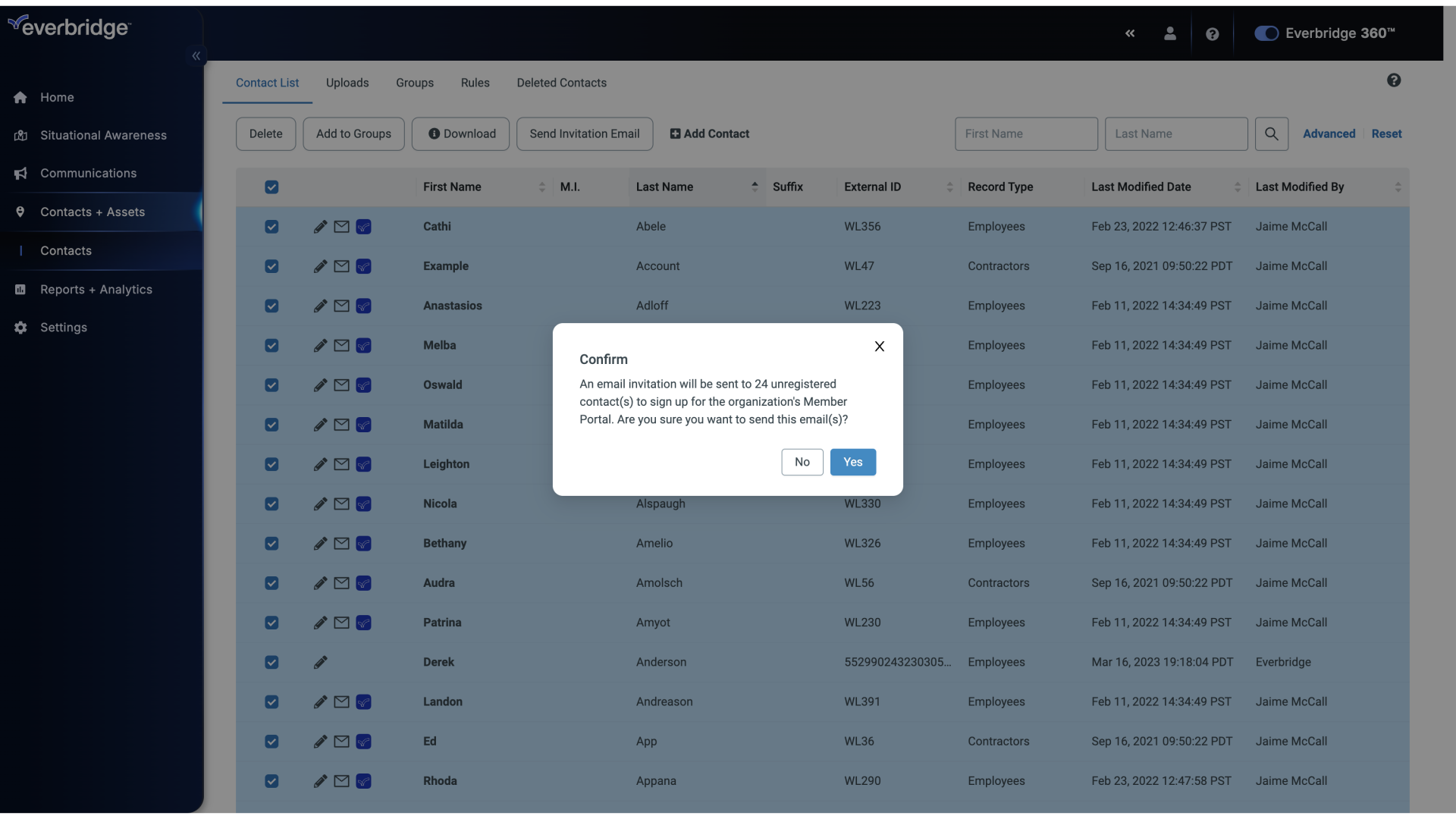Click blue Everbridge icon for Leighton
The height and width of the screenshot is (819, 1456).
tap(364, 464)
